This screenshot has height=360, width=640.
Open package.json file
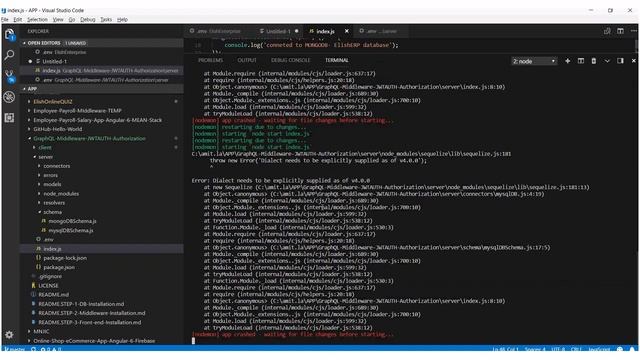coord(59,267)
